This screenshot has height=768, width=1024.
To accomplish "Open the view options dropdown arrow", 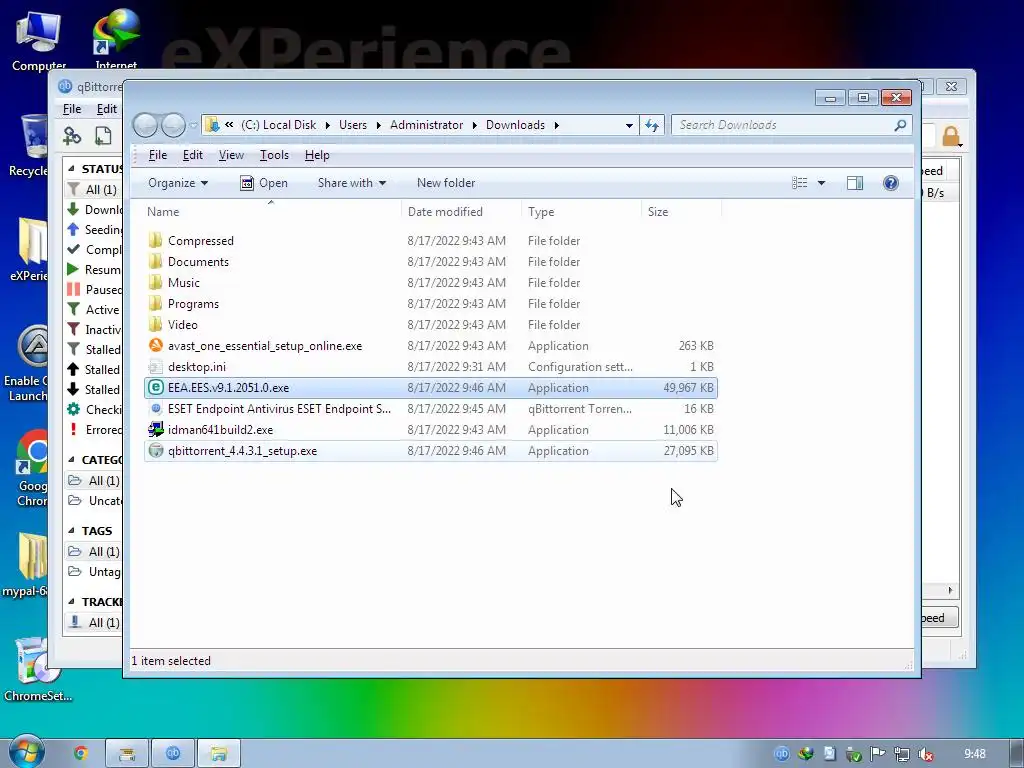I will (822, 183).
